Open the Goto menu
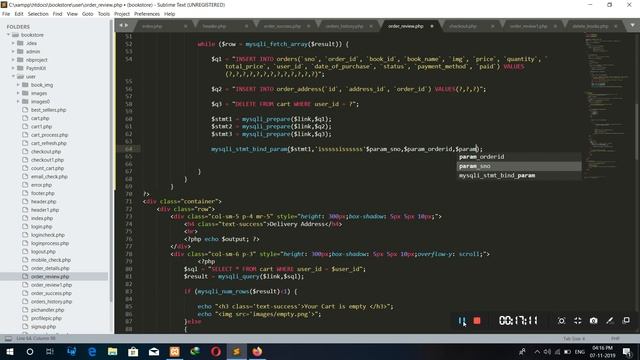640x360 pixels. (87, 14)
